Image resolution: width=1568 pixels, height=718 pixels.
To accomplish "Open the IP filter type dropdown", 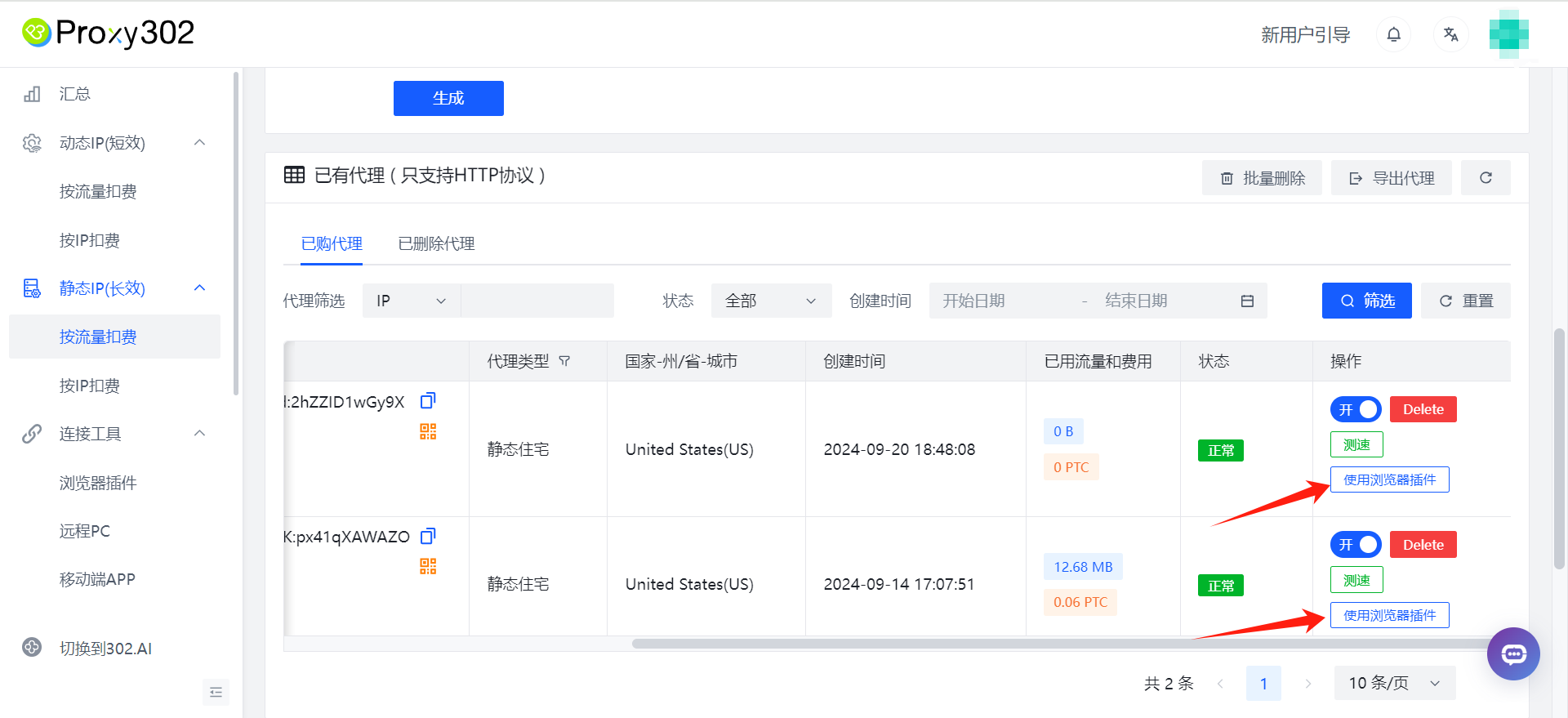I will tap(412, 301).
